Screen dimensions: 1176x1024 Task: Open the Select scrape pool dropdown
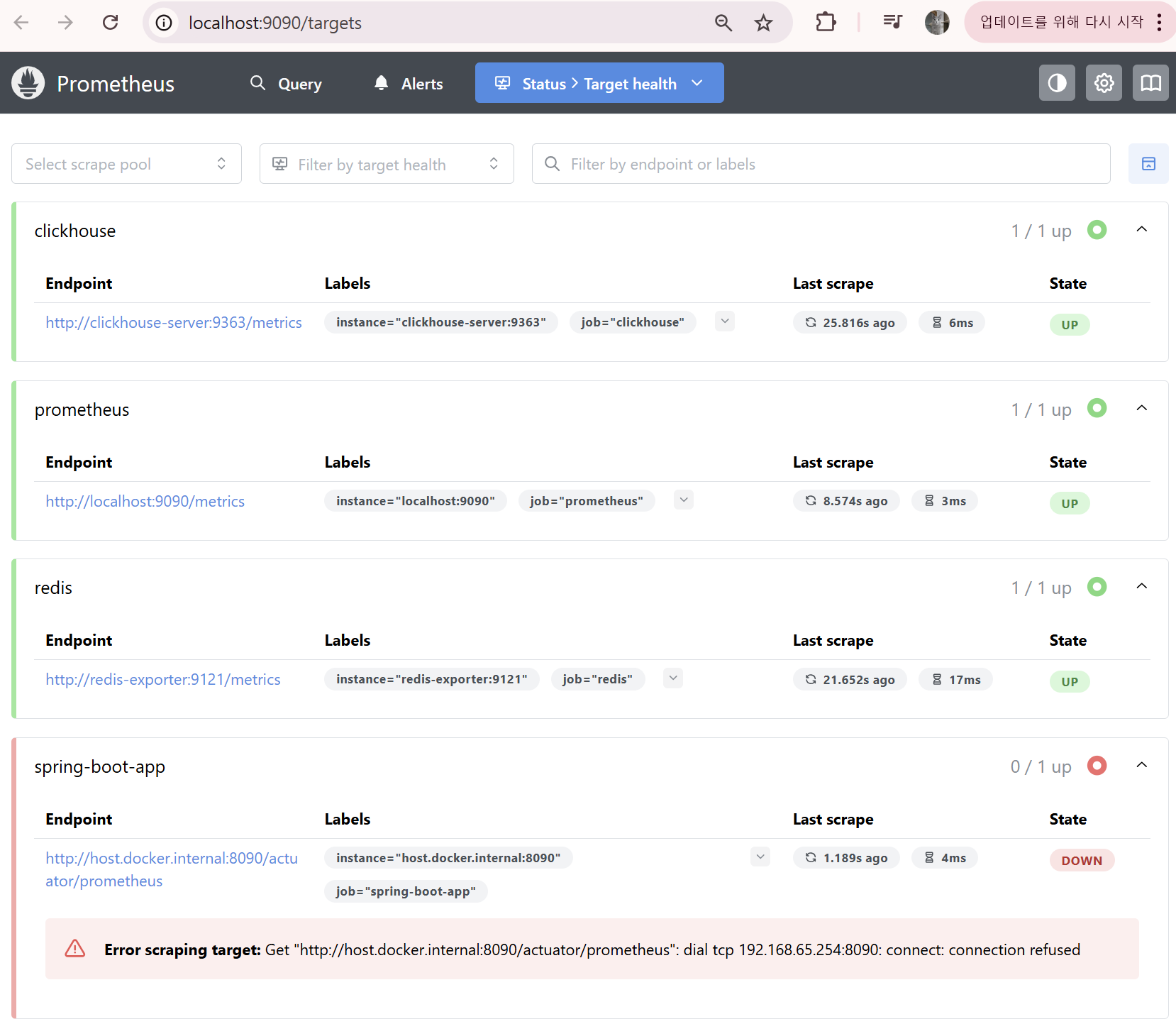pos(126,163)
